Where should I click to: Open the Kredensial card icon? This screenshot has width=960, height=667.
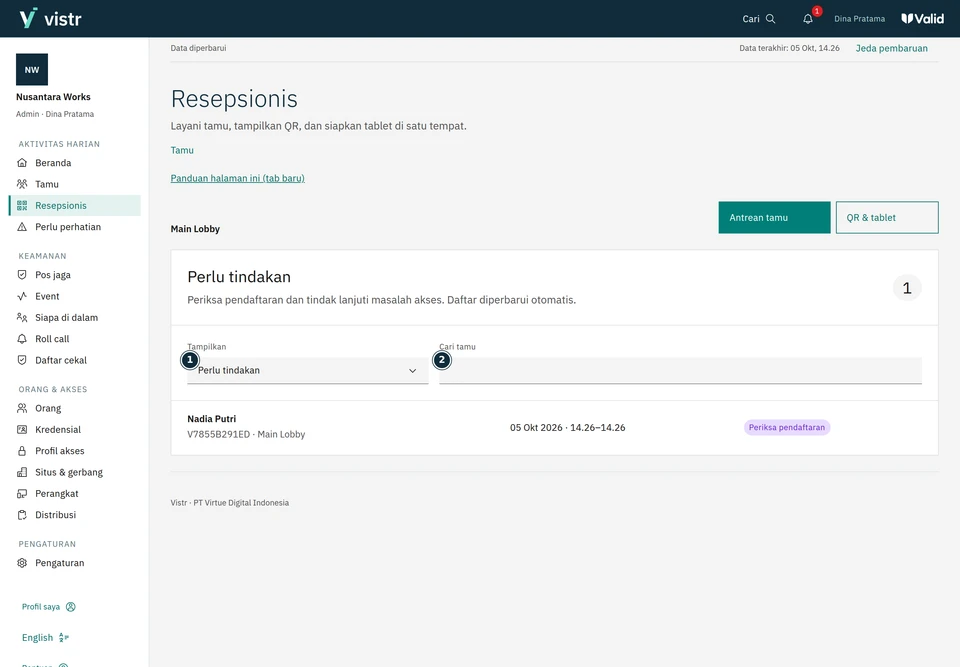[x=22, y=429]
